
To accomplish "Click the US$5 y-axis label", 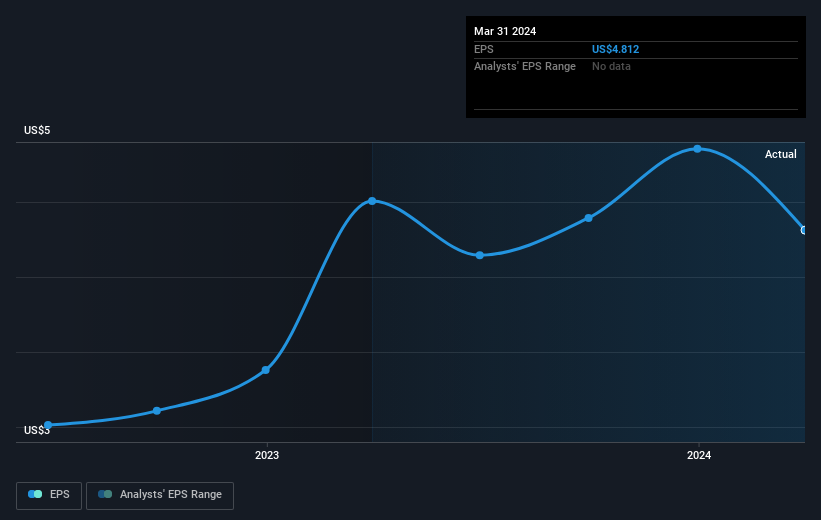I will point(37,130).
